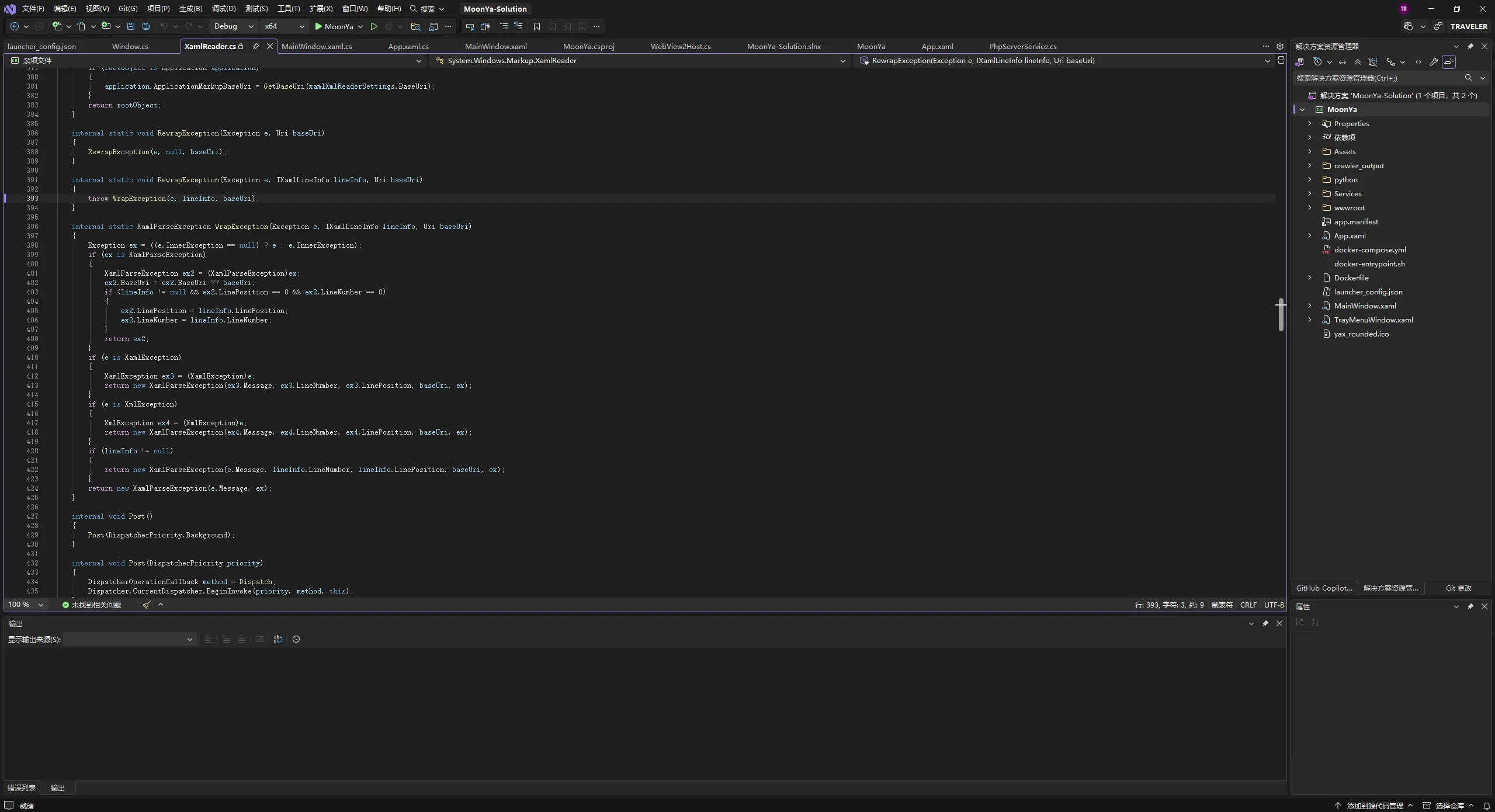Open the show output source combo box
1495x812 pixels.
coord(129,639)
